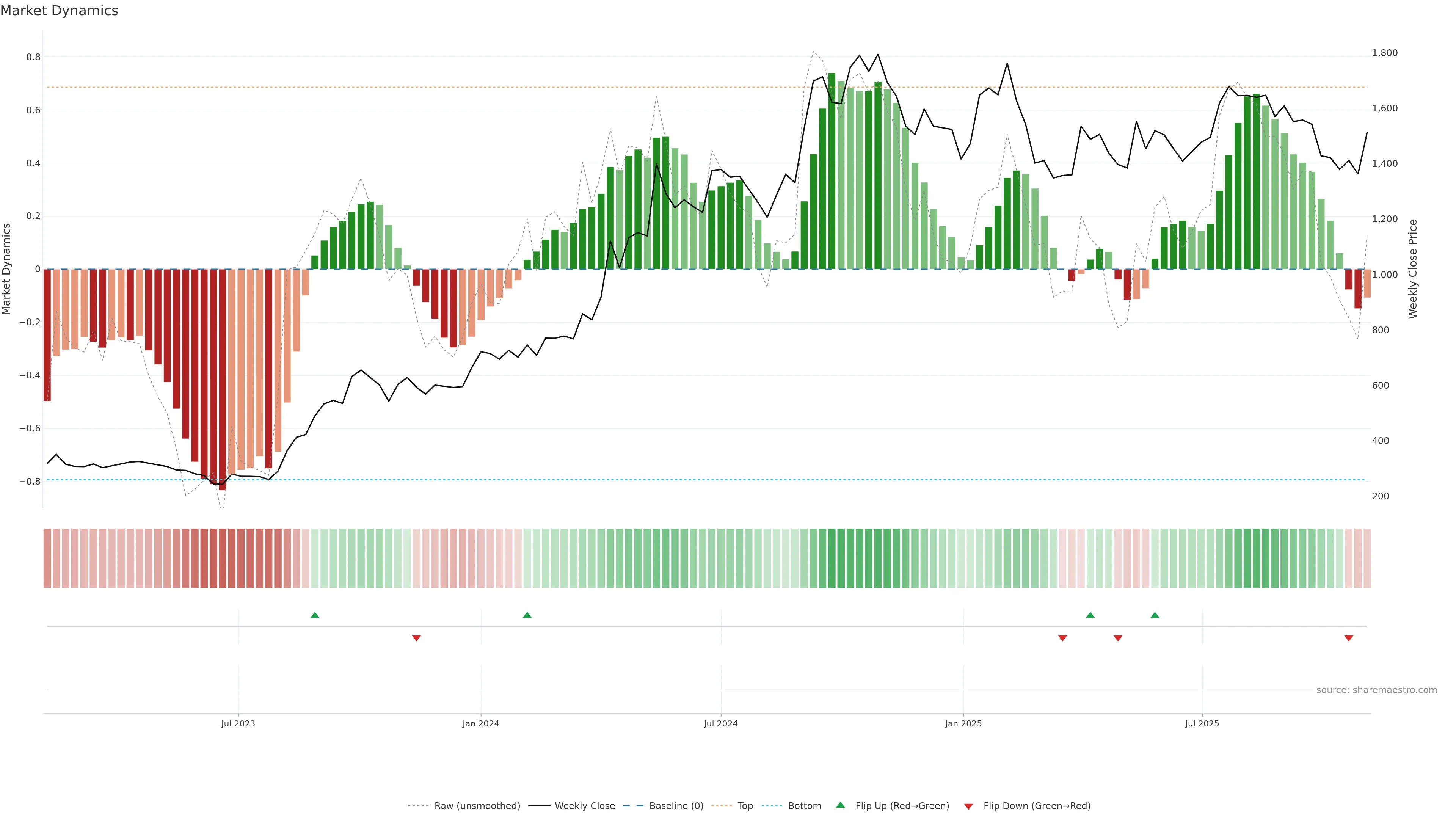1456x819 pixels.
Task: Click the Jul 2024 x-axis label
Action: 721,723
